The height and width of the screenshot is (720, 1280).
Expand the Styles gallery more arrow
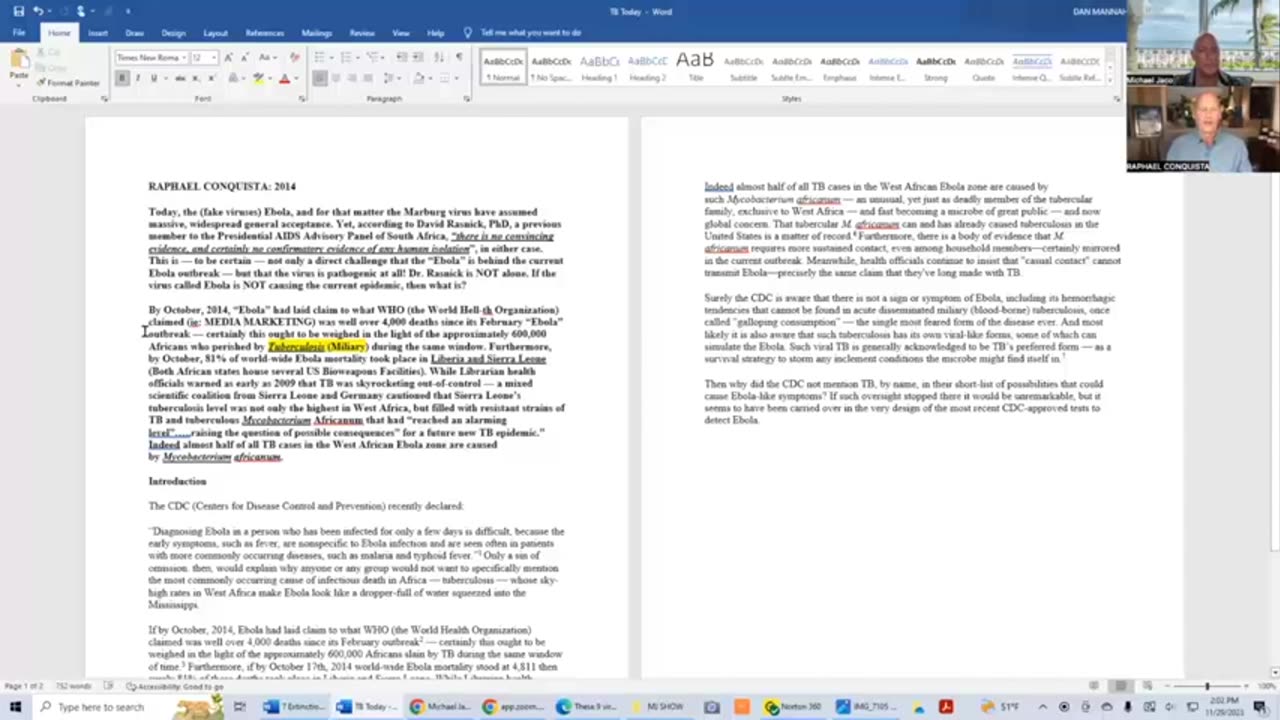point(1111,80)
